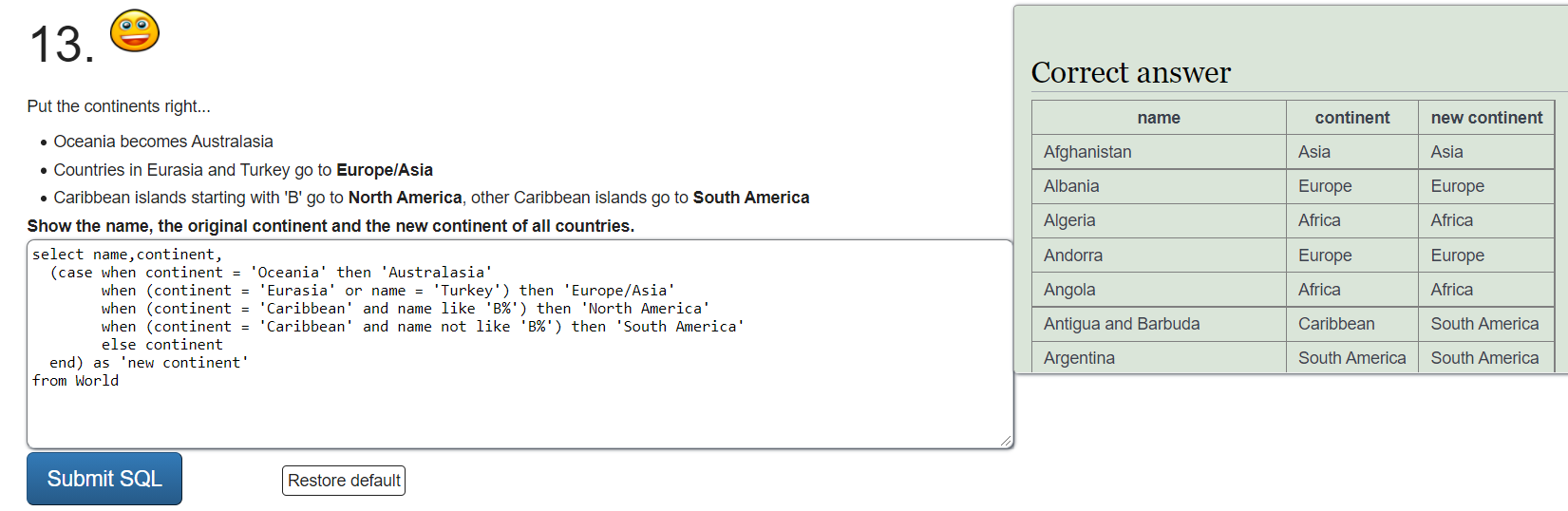Image resolution: width=1568 pixels, height=511 pixels.
Task: Click the 'name' column header
Action: click(1159, 118)
